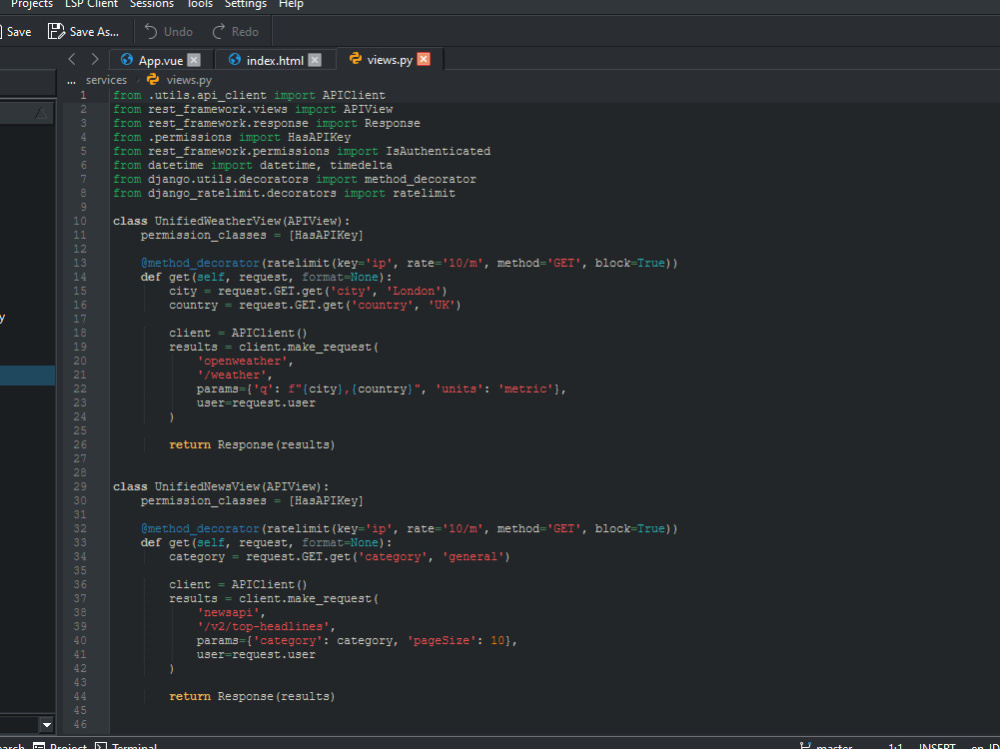Screen dimensions: 1000x749
Task: Click the 'general' string
Action: point(473,557)
